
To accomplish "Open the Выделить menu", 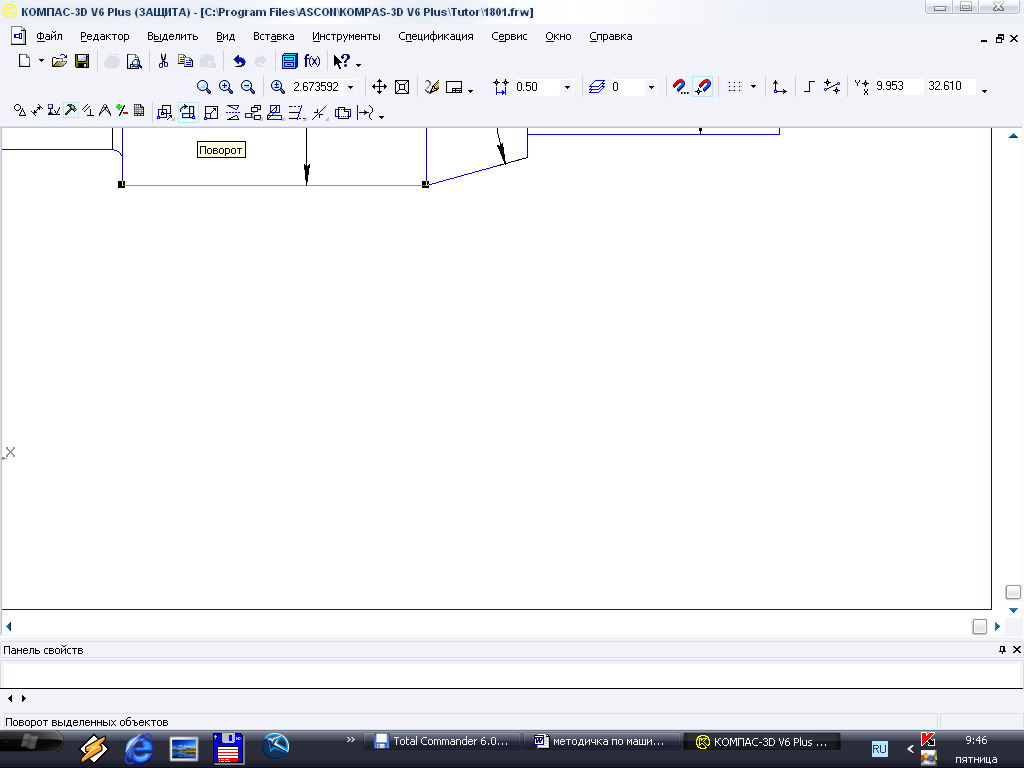I will pyautogui.click(x=172, y=37).
